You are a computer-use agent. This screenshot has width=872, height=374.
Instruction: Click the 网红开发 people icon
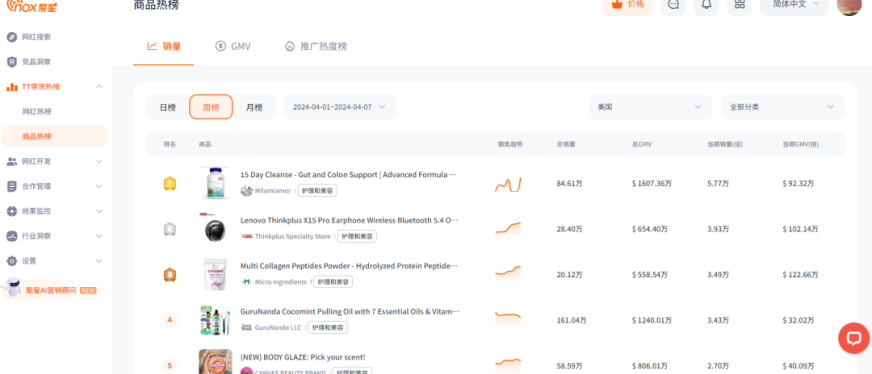click(x=12, y=161)
